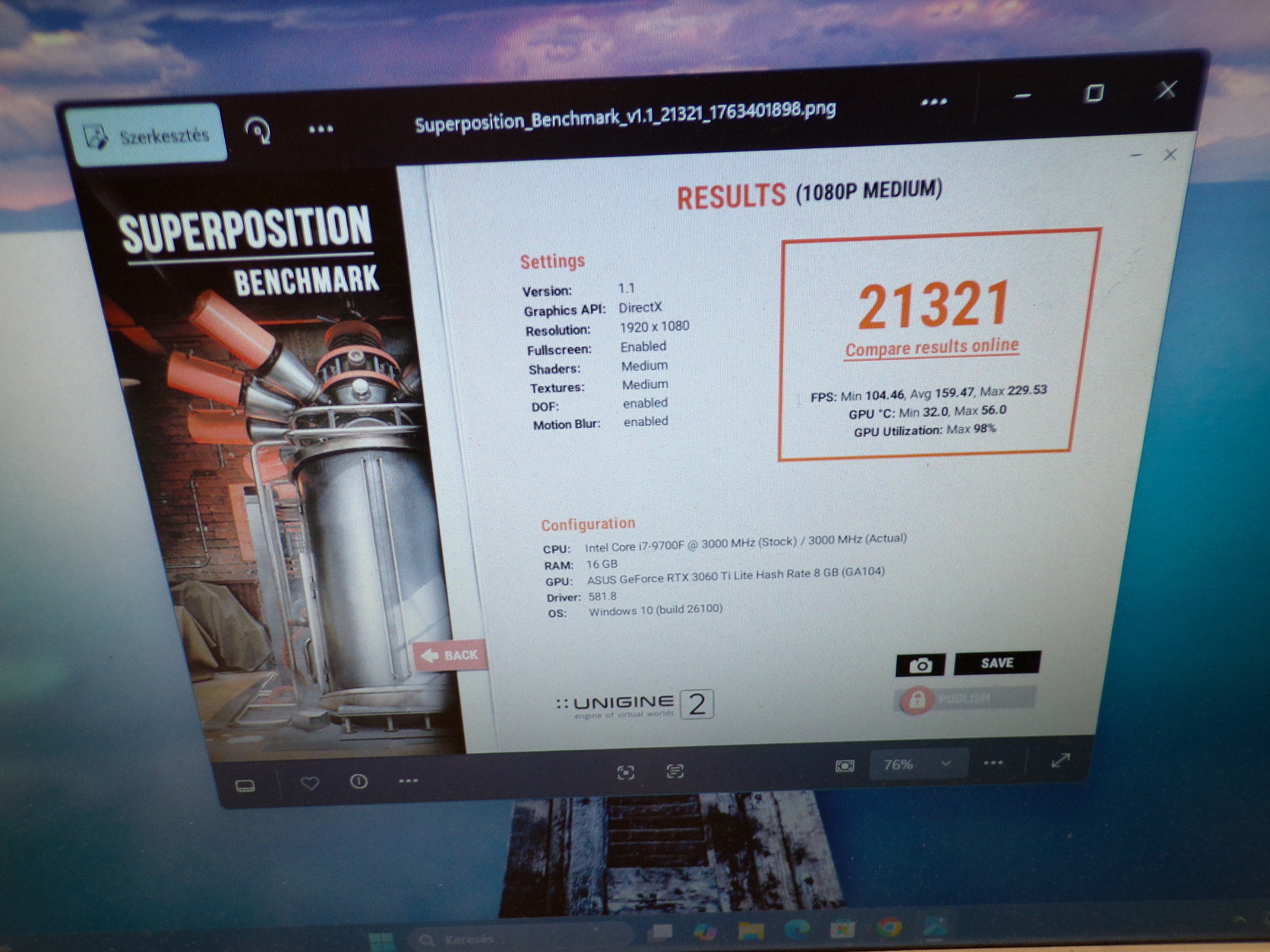
Task: Expand the 76% zoom dropdown
Action: [x=918, y=764]
